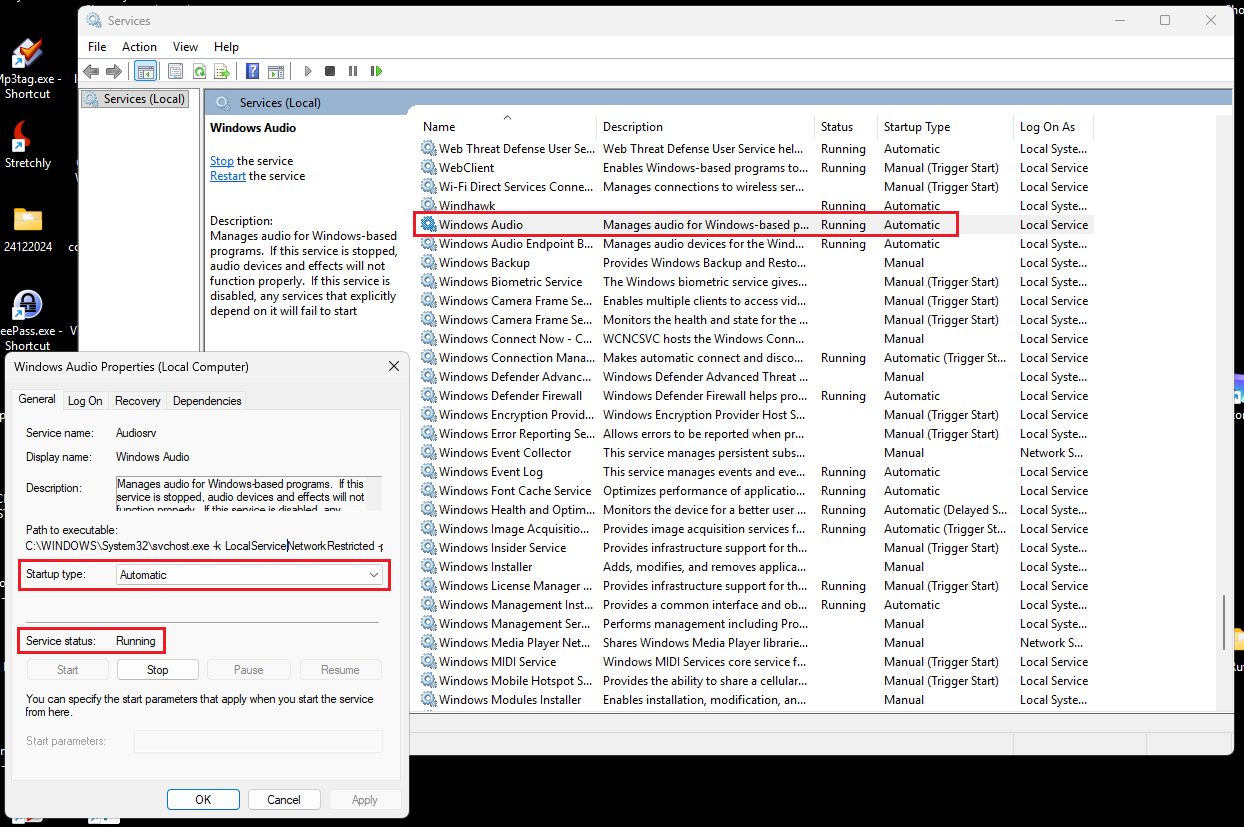Click the gear icon beside Windows MIDI Service
Image resolution: width=1244 pixels, height=827 pixels.
429,662
